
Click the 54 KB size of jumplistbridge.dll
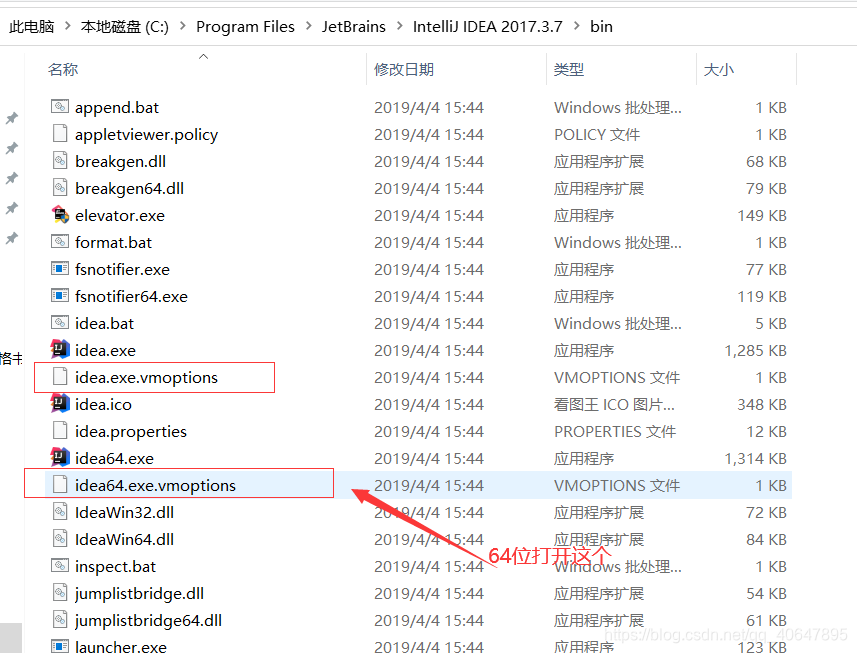point(766,593)
